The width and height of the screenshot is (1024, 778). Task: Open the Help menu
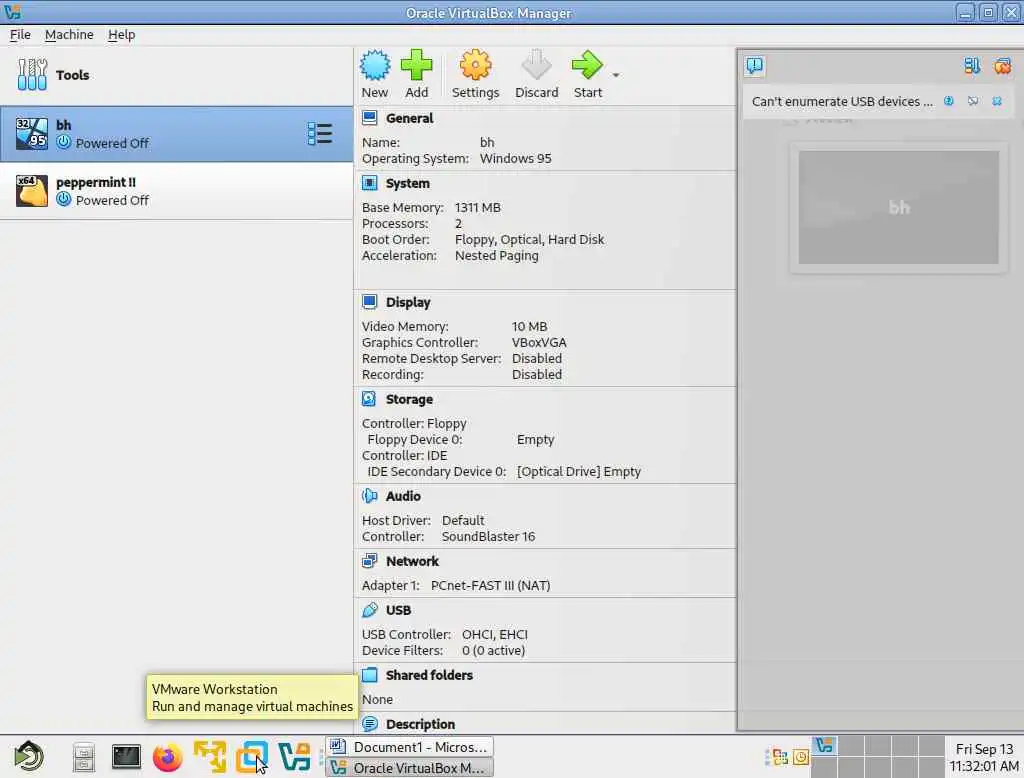(121, 35)
